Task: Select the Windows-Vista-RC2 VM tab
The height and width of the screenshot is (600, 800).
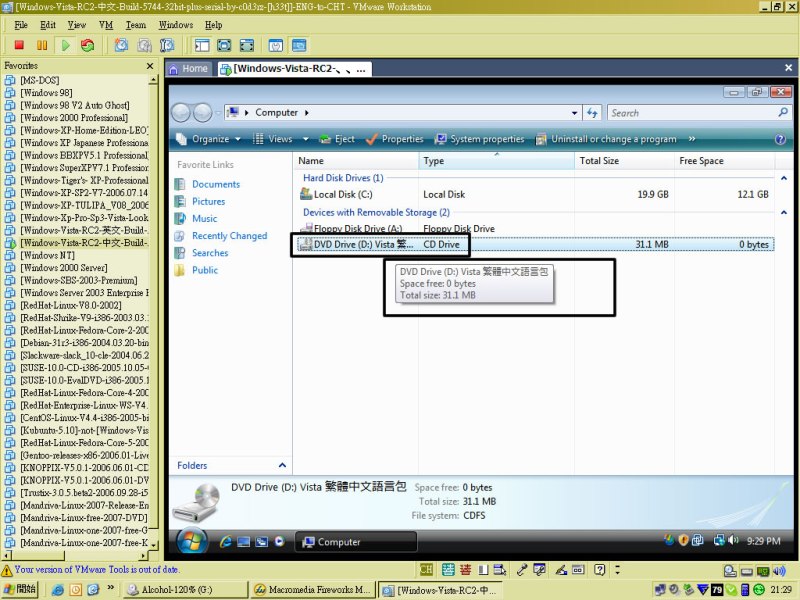Action: [294, 69]
